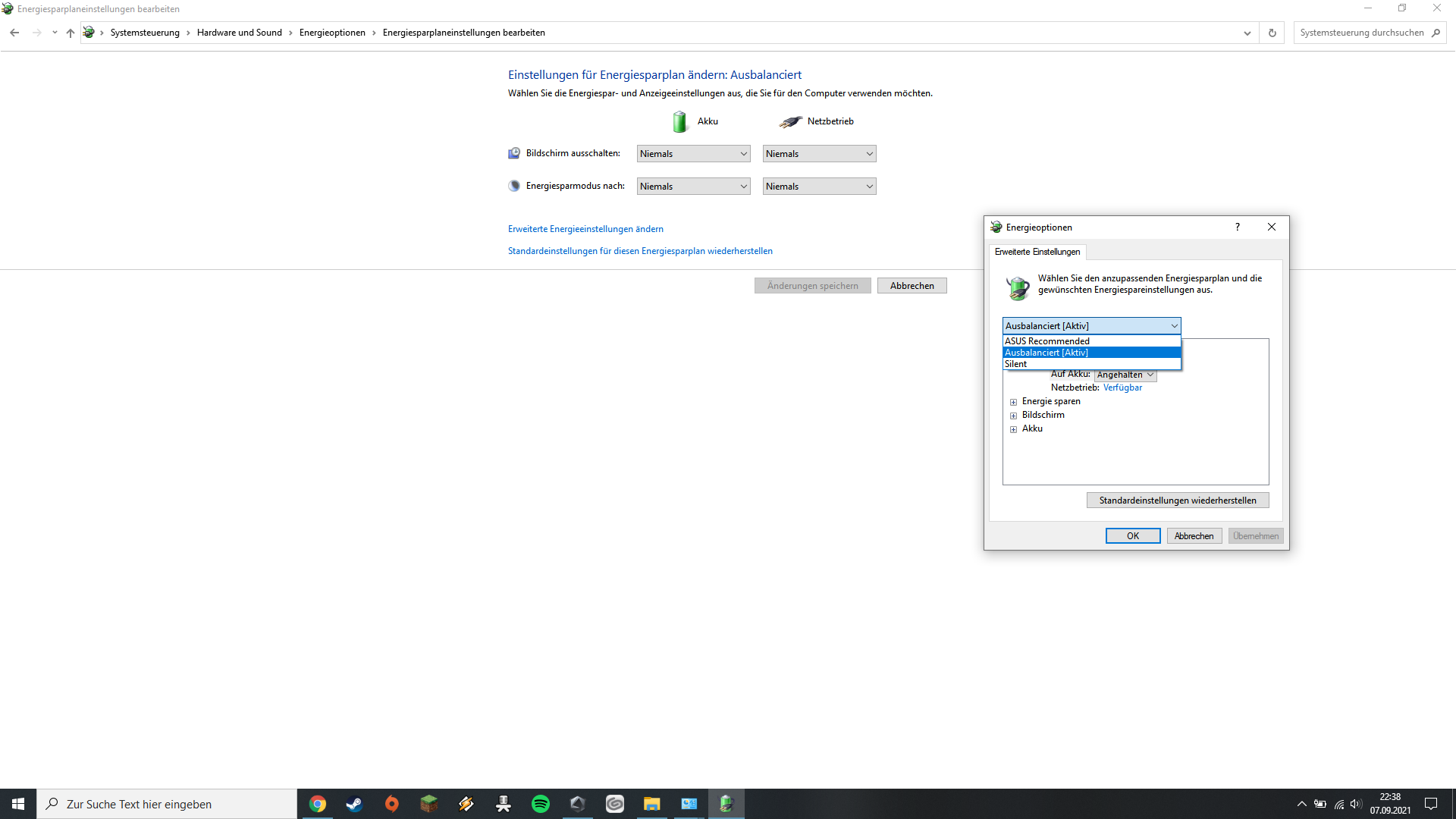The height and width of the screenshot is (819, 1456).
Task: Click the help question mark in Energieoptionen
Action: click(1238, 227)
